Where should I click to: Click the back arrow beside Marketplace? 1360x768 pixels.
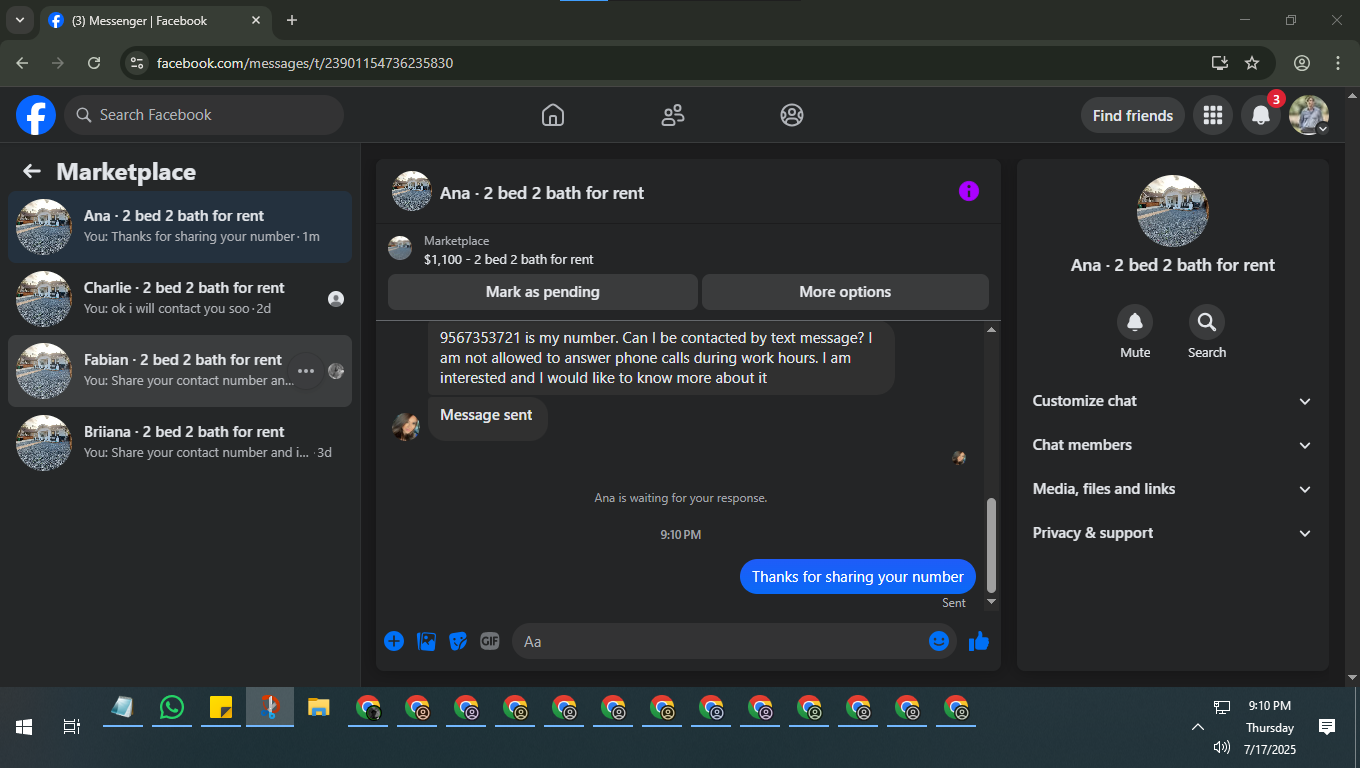(x=32, y=171)
